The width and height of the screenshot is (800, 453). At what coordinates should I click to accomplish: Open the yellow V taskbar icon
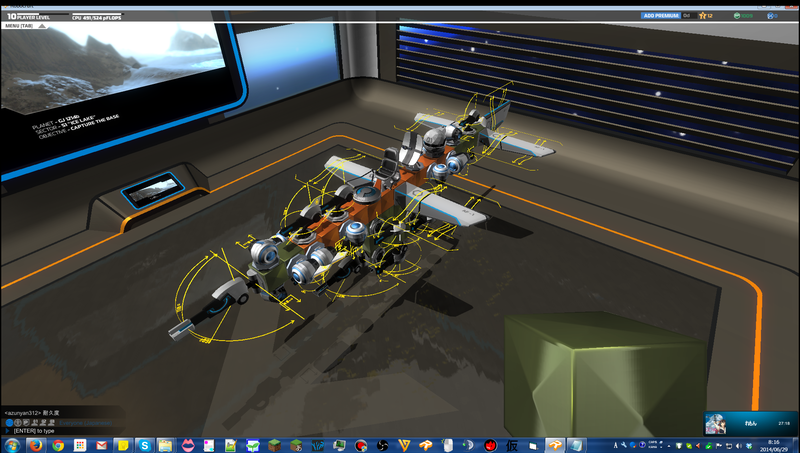[x=404, y=445]
